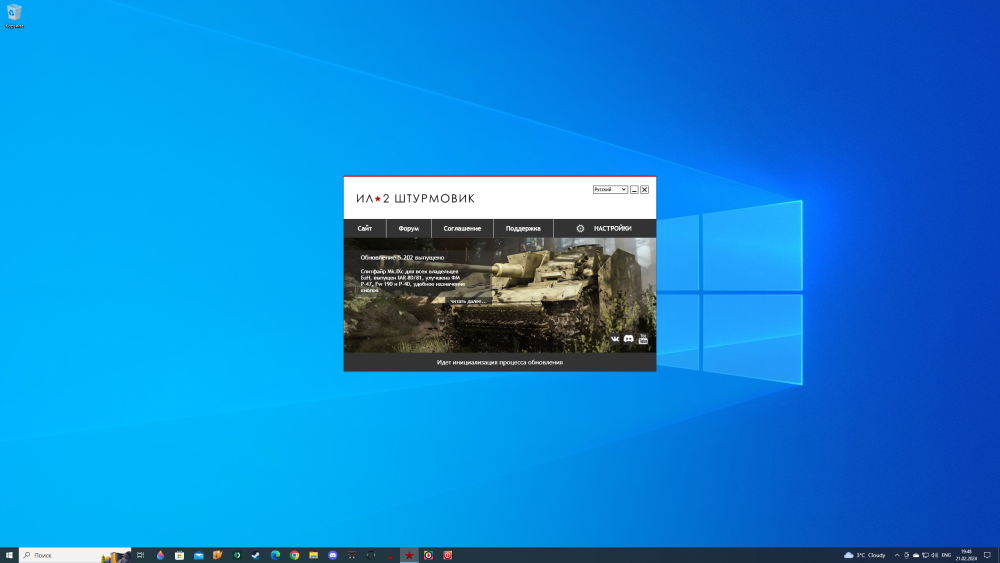Image resolution: width=1000 pixels, height=563 pixels.
Task: Open Google Chrome from taskbar
Action: pos(294,555)
